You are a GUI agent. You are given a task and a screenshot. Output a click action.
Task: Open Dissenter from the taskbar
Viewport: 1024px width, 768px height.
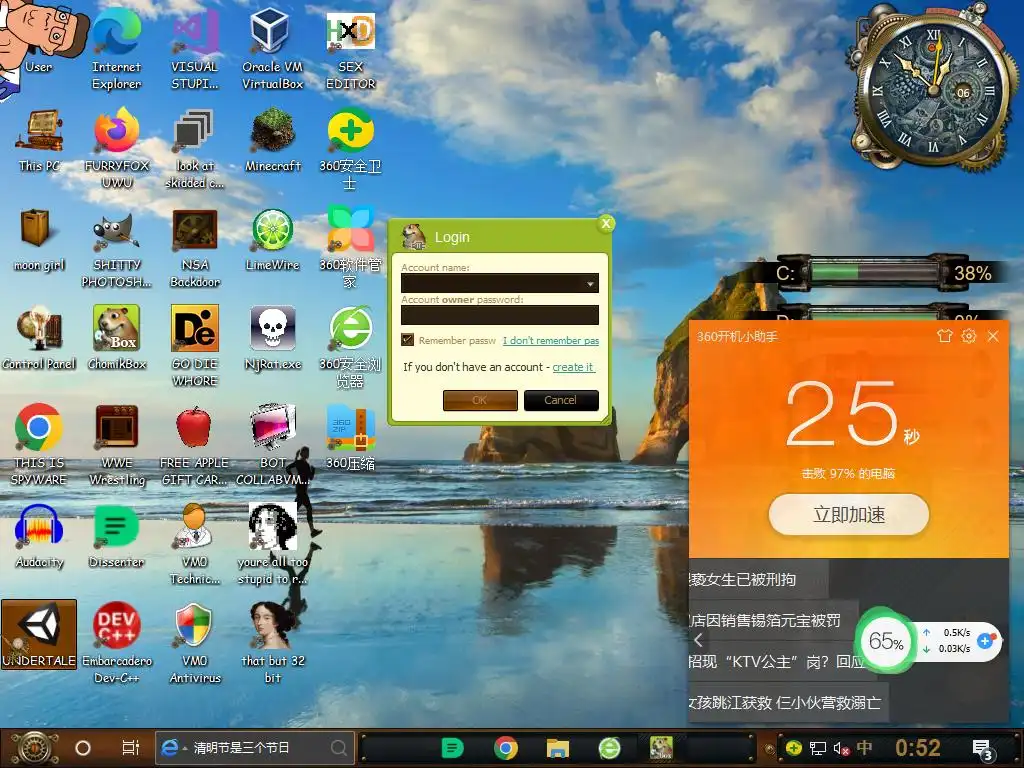tap(452, 748)
